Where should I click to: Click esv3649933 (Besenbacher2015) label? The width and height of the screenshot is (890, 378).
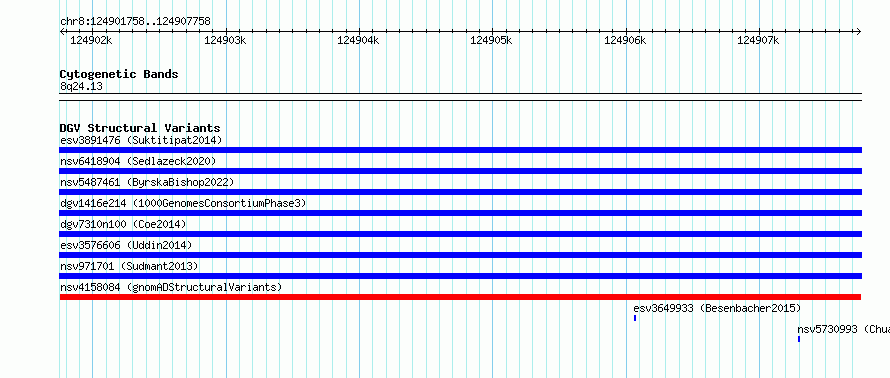[717, 308]
